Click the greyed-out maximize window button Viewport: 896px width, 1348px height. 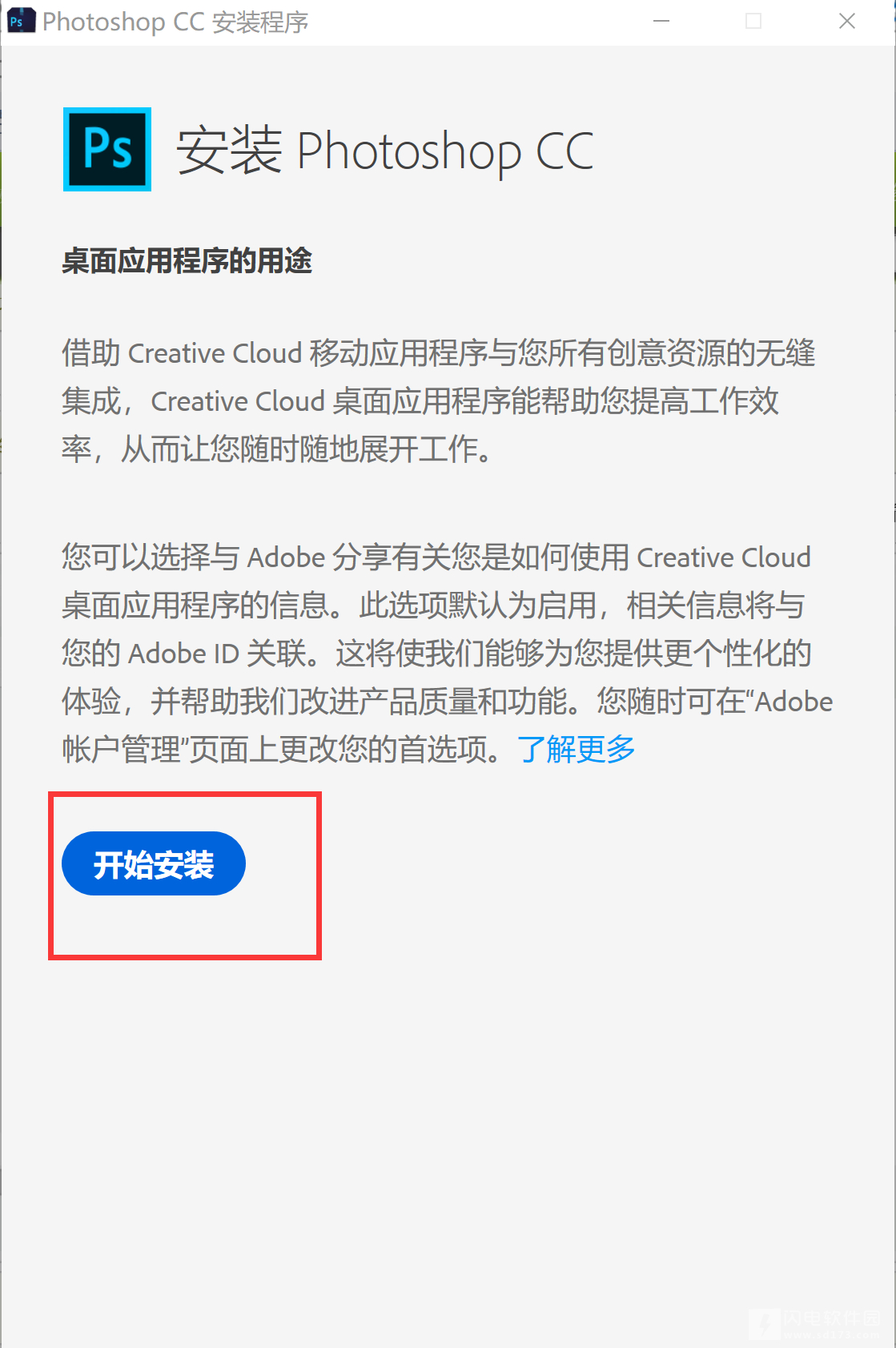[753, 22]
